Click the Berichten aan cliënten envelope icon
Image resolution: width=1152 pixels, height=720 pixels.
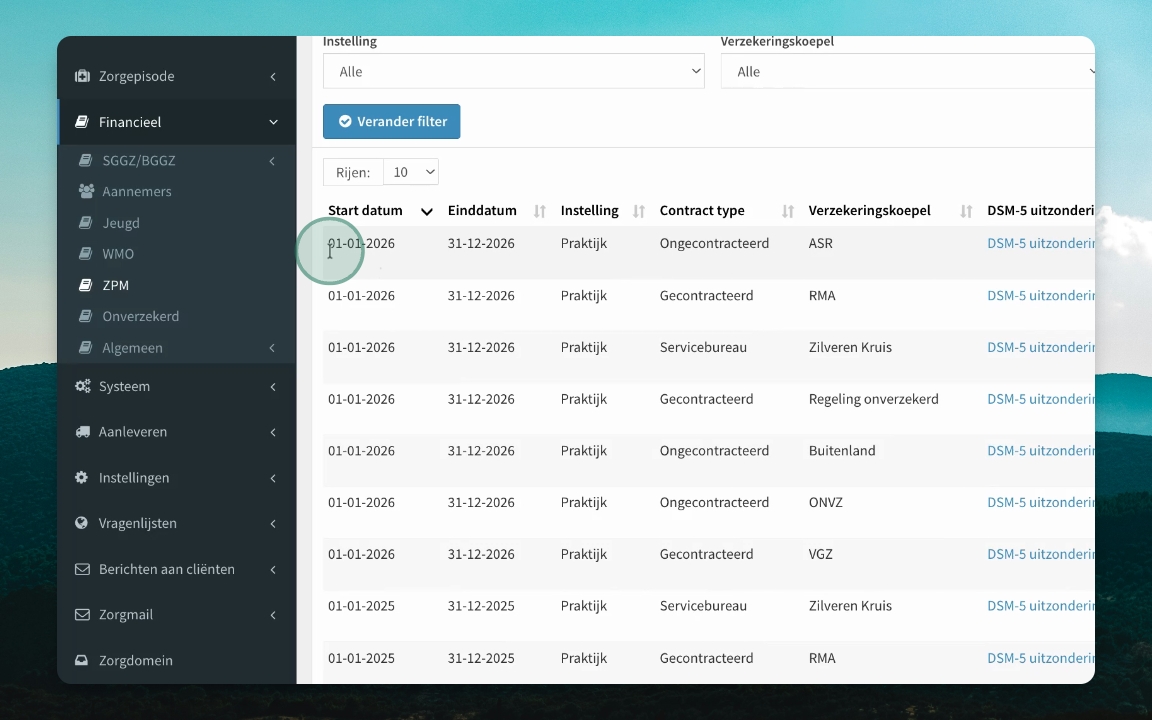click(x=82, y=569)
